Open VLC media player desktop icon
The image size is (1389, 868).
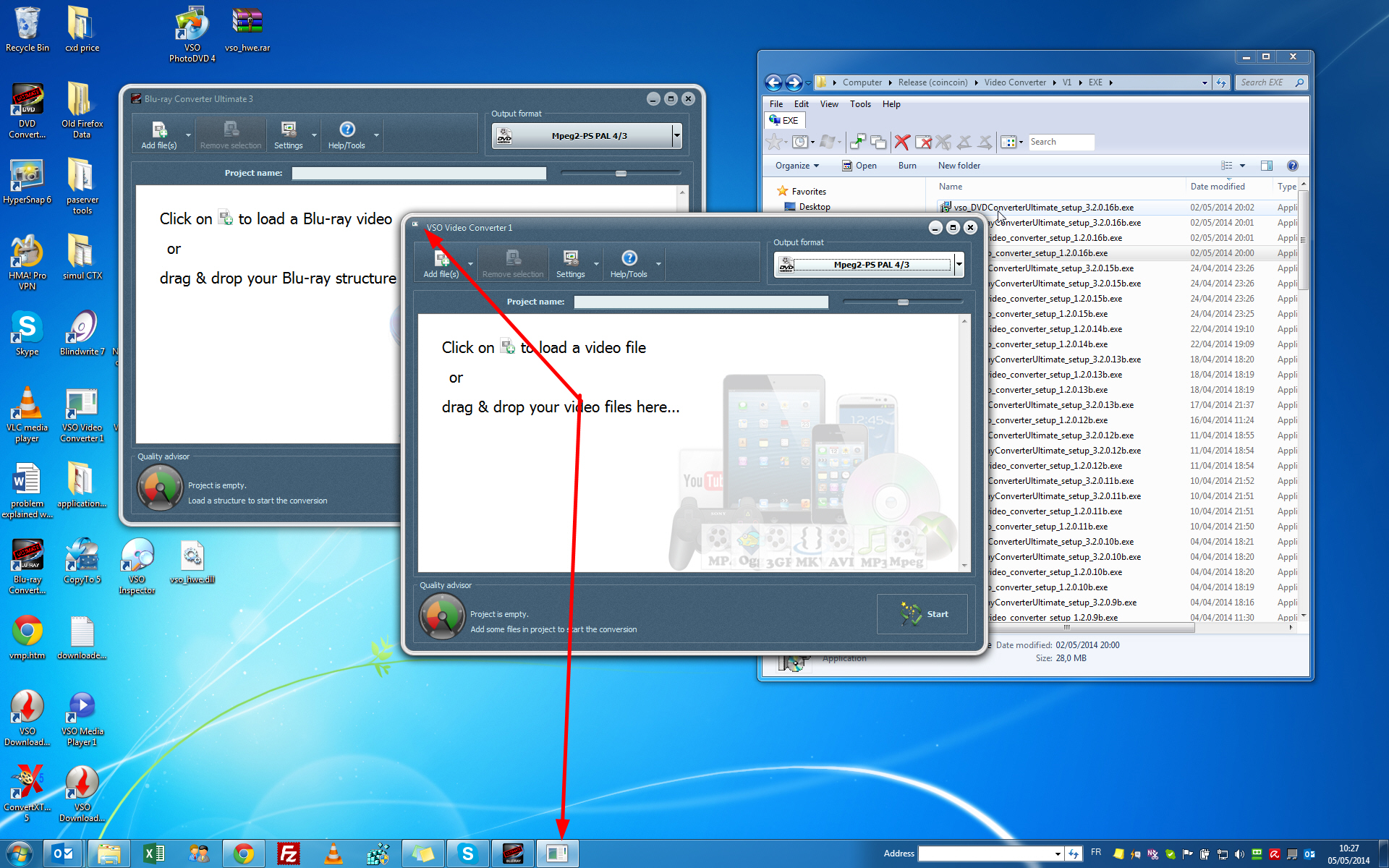point(27,414)
